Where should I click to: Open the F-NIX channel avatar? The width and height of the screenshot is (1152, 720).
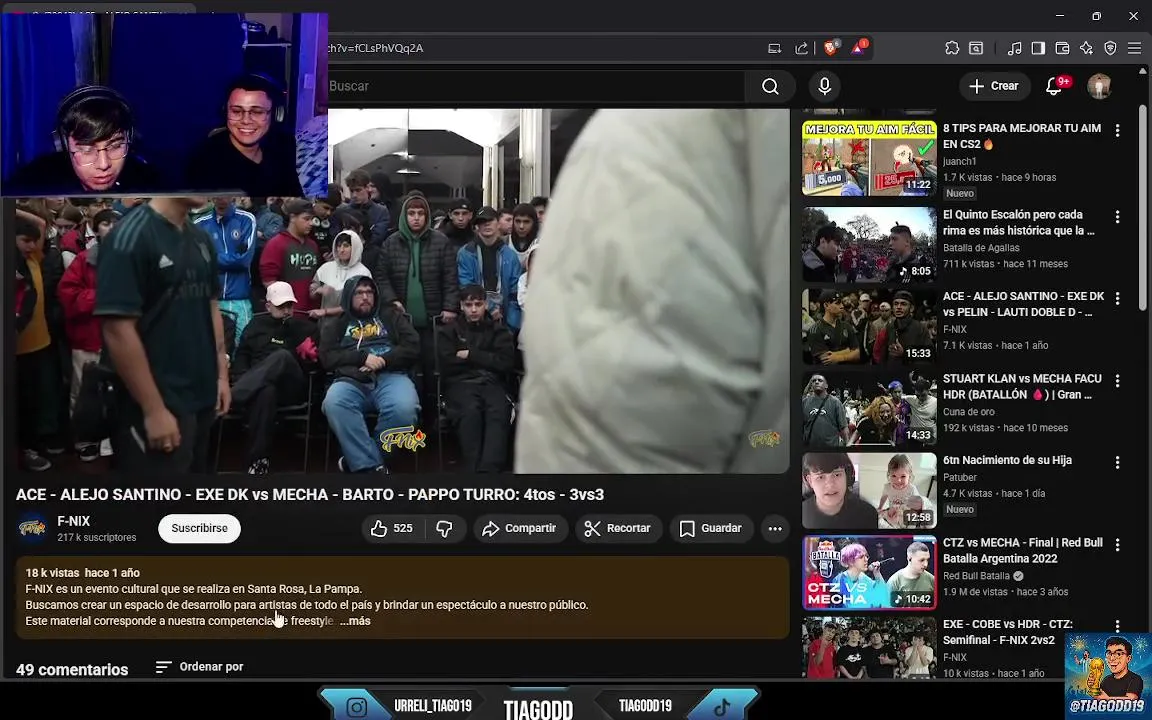(x=32, y=528)
